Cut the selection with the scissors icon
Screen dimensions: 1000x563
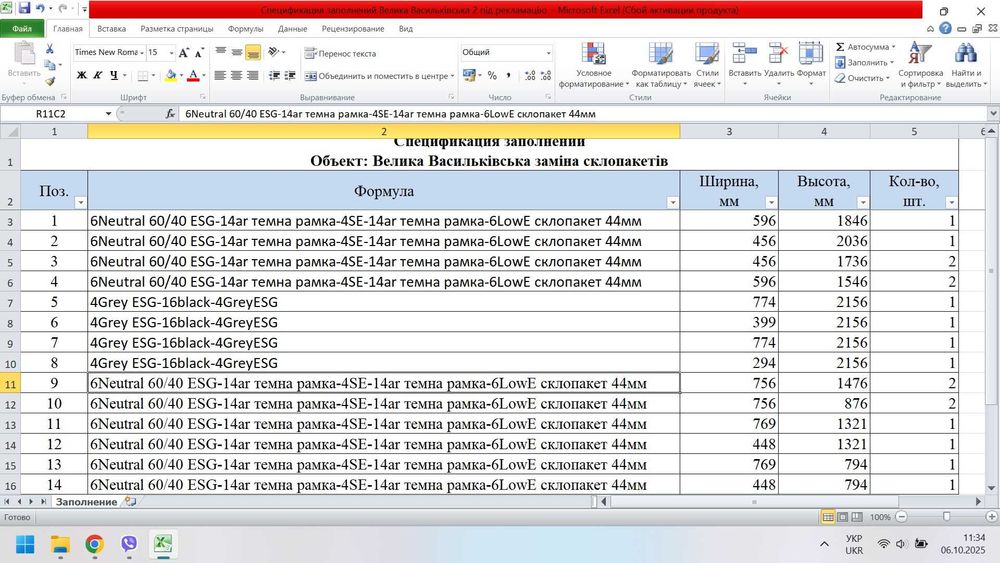click(50, 49)
